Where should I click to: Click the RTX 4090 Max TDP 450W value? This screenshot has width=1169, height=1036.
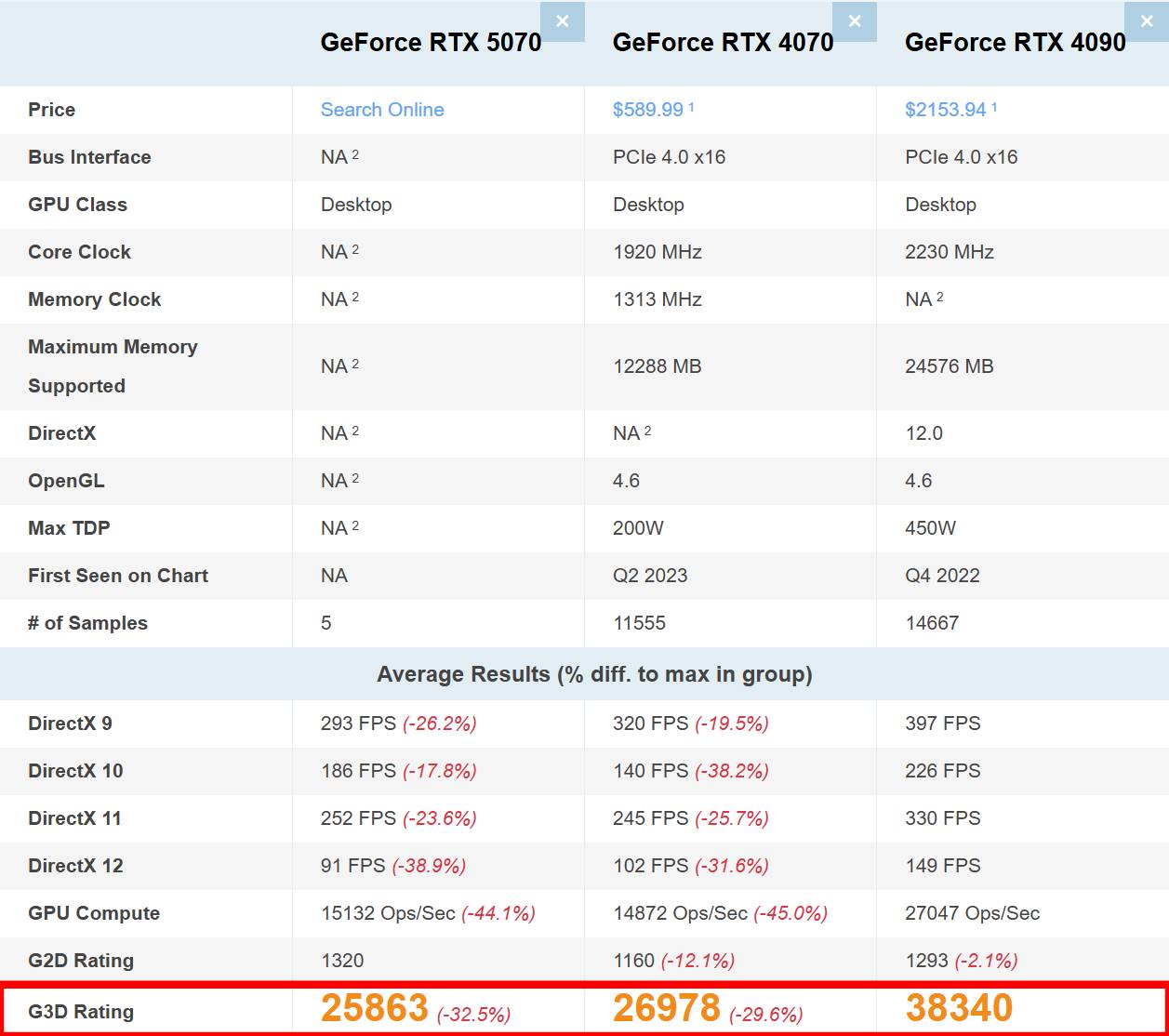click(x=930, y=528)
